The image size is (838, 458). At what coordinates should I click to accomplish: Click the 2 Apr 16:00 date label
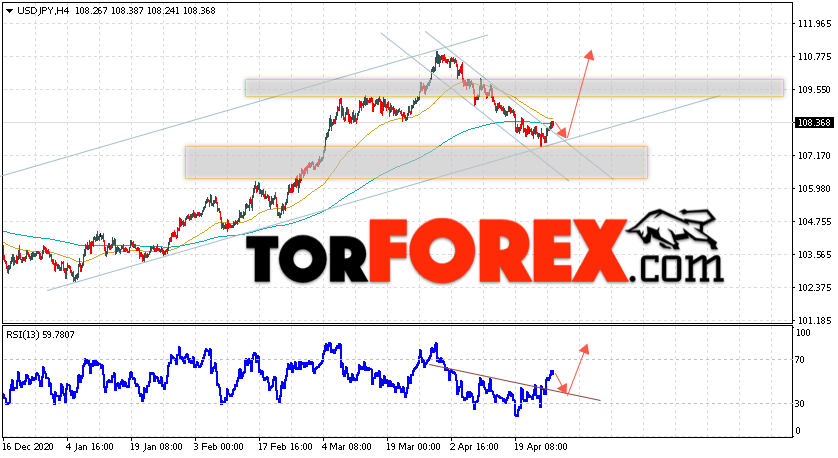point(475,446)
